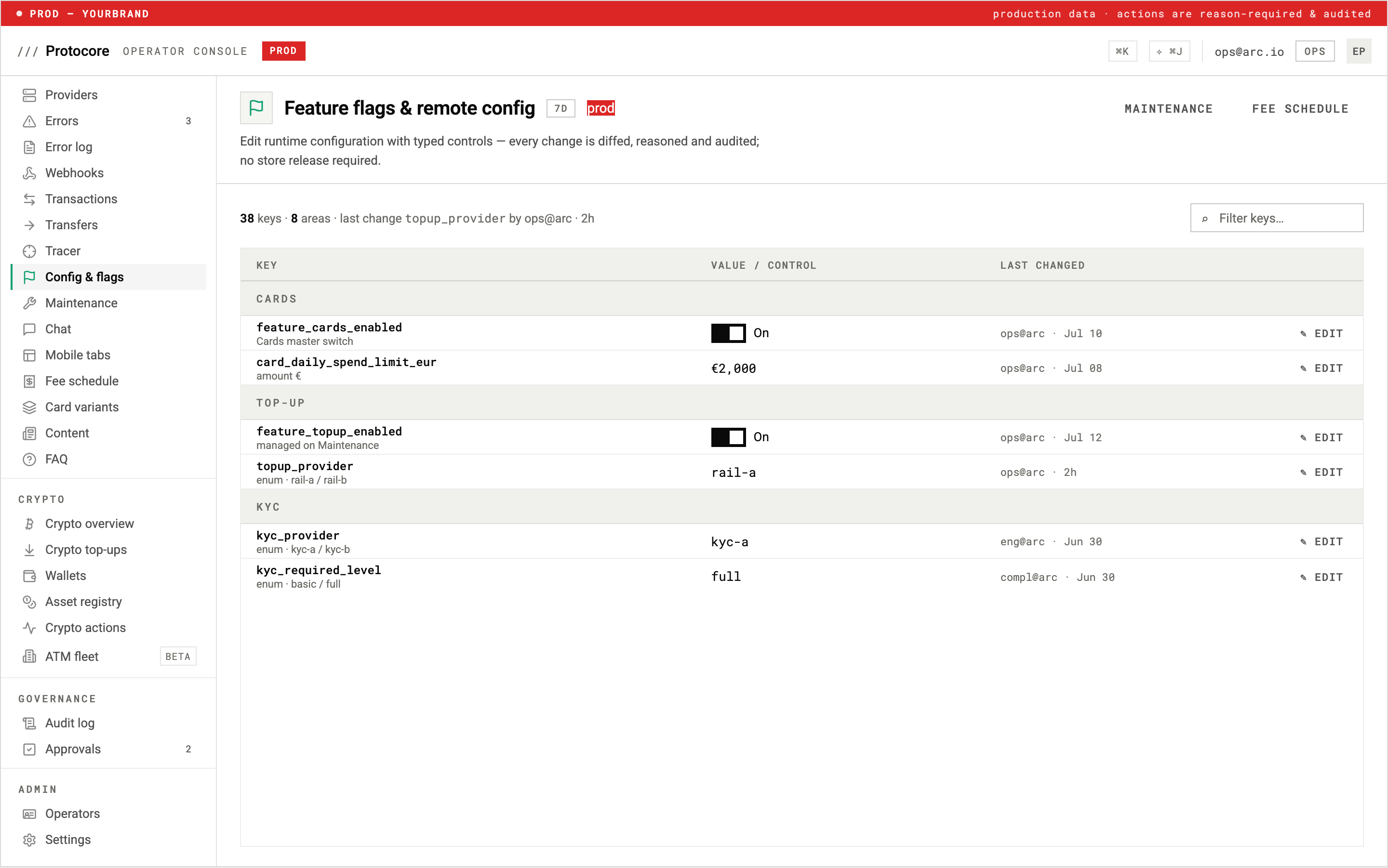The width and height of the screenshot is (1388, 868).
Task: Click the Crypto actions activity icon
Action: click(29, 628)
